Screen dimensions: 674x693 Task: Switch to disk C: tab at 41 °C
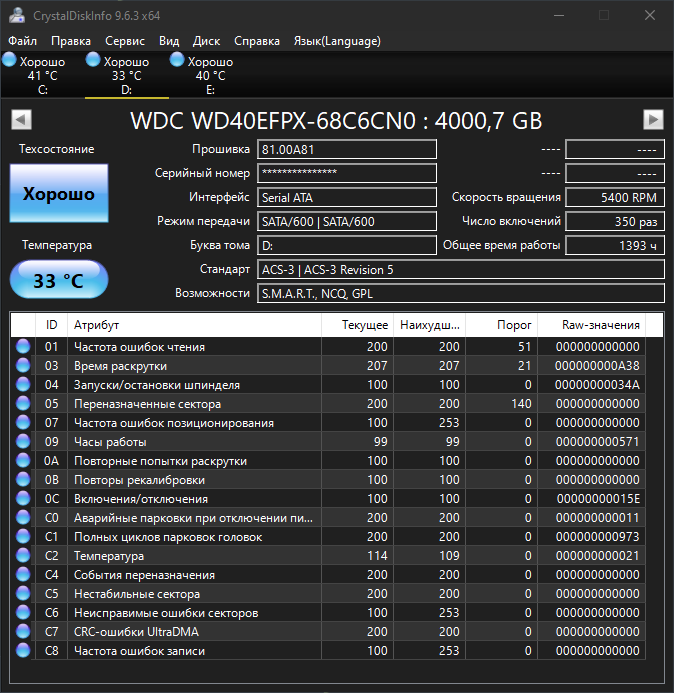pos(42,74)
